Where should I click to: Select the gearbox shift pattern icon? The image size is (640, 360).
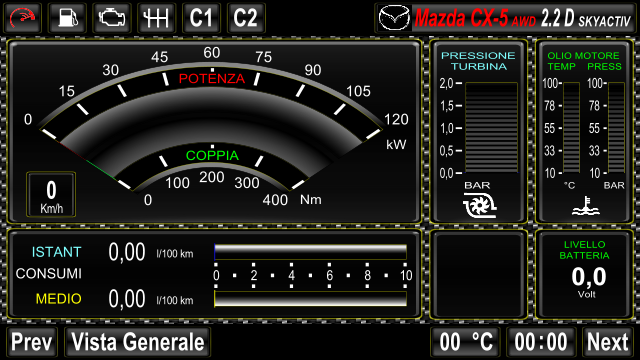156,18
